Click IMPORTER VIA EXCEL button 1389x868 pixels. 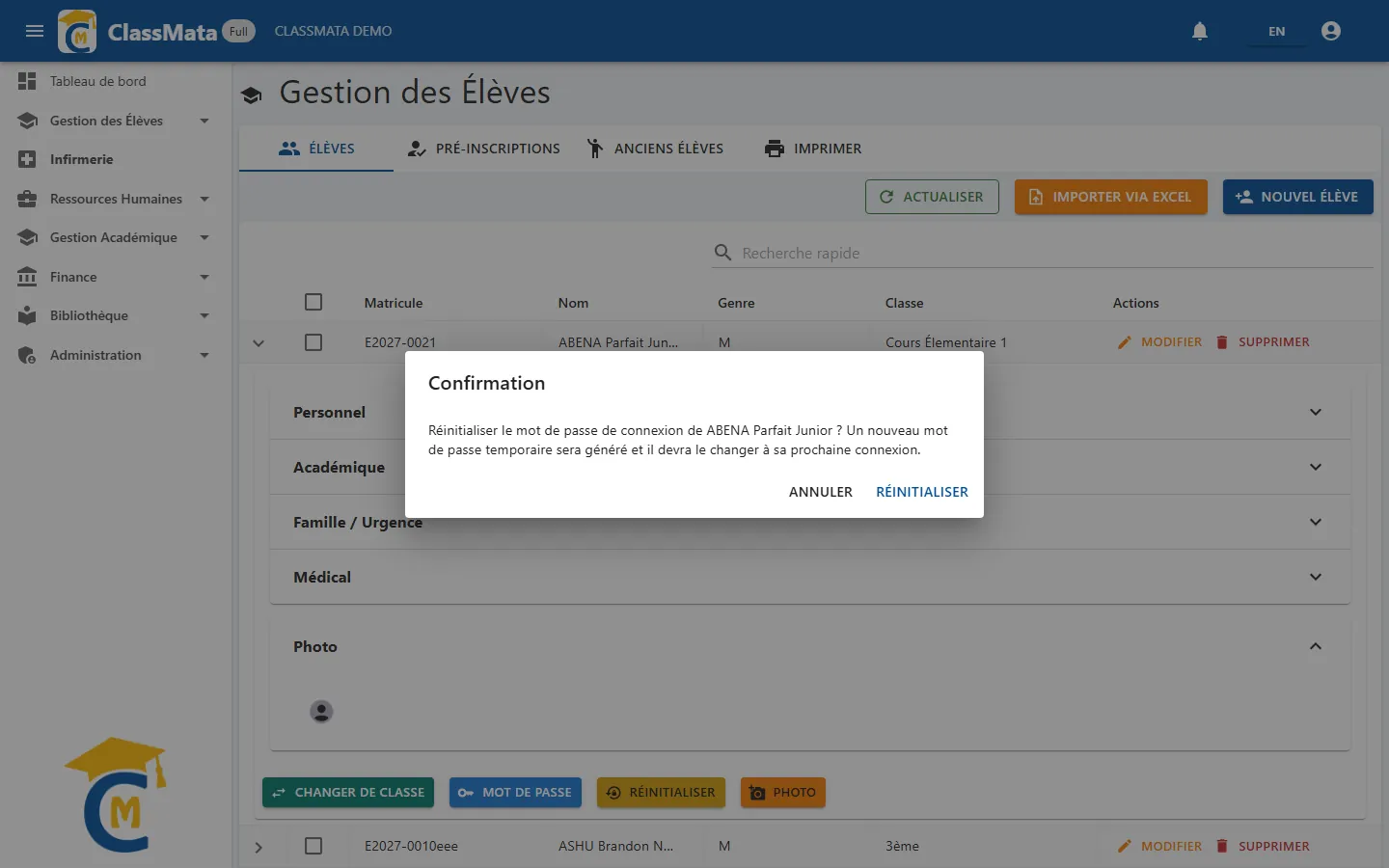click(1110, 197)
